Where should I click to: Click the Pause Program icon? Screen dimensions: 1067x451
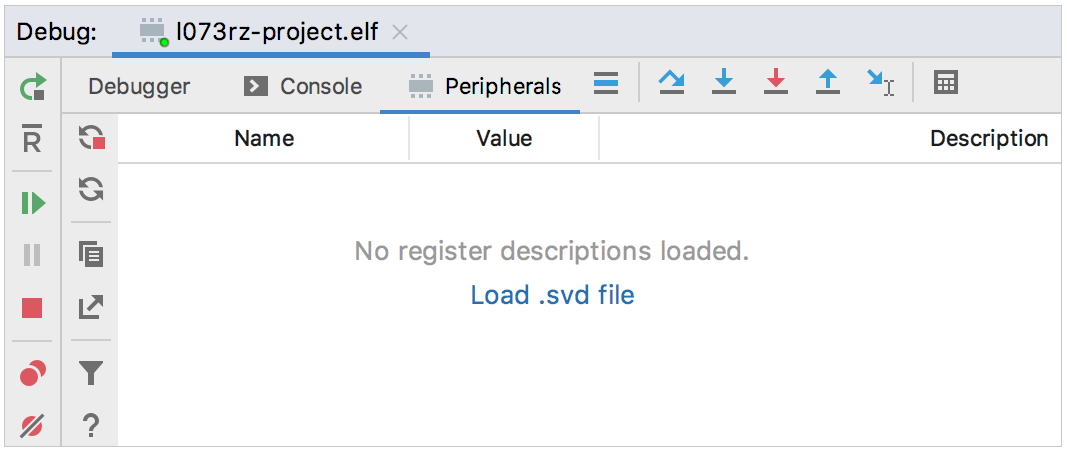(32, 255)
